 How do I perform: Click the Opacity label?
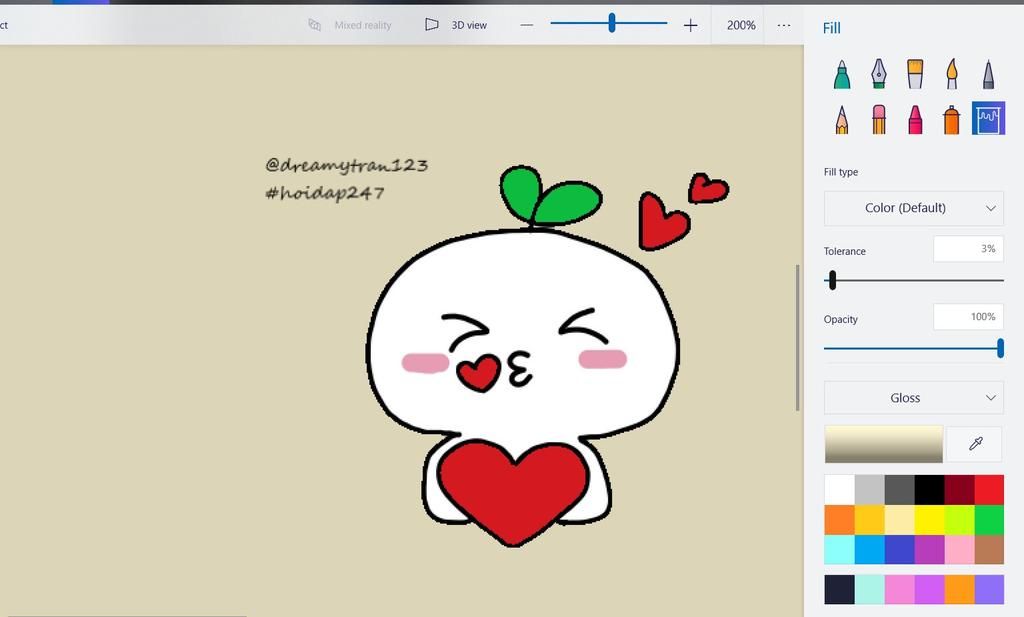point(840,319)
